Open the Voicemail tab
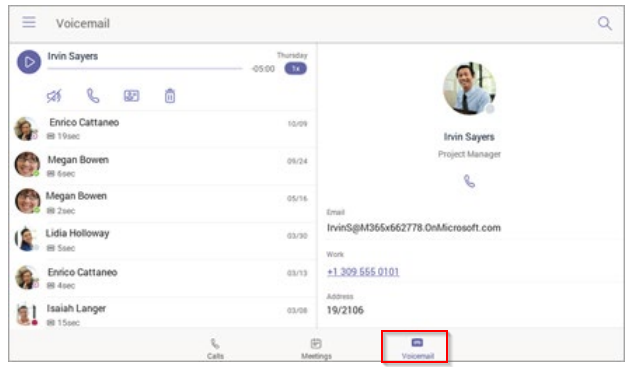 coord(417,348)
